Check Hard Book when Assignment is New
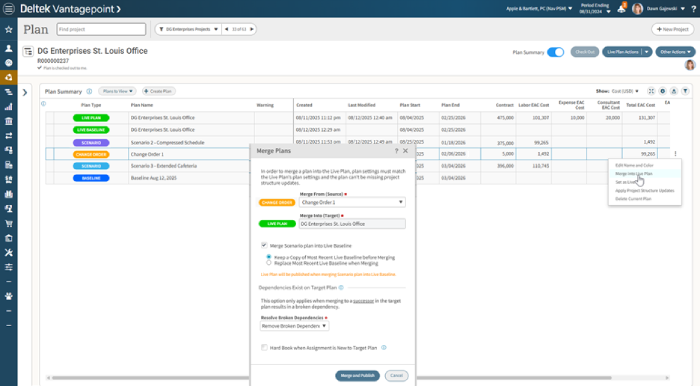The width and height of the screenshot is (700, 386). click(x=264, y=348)
